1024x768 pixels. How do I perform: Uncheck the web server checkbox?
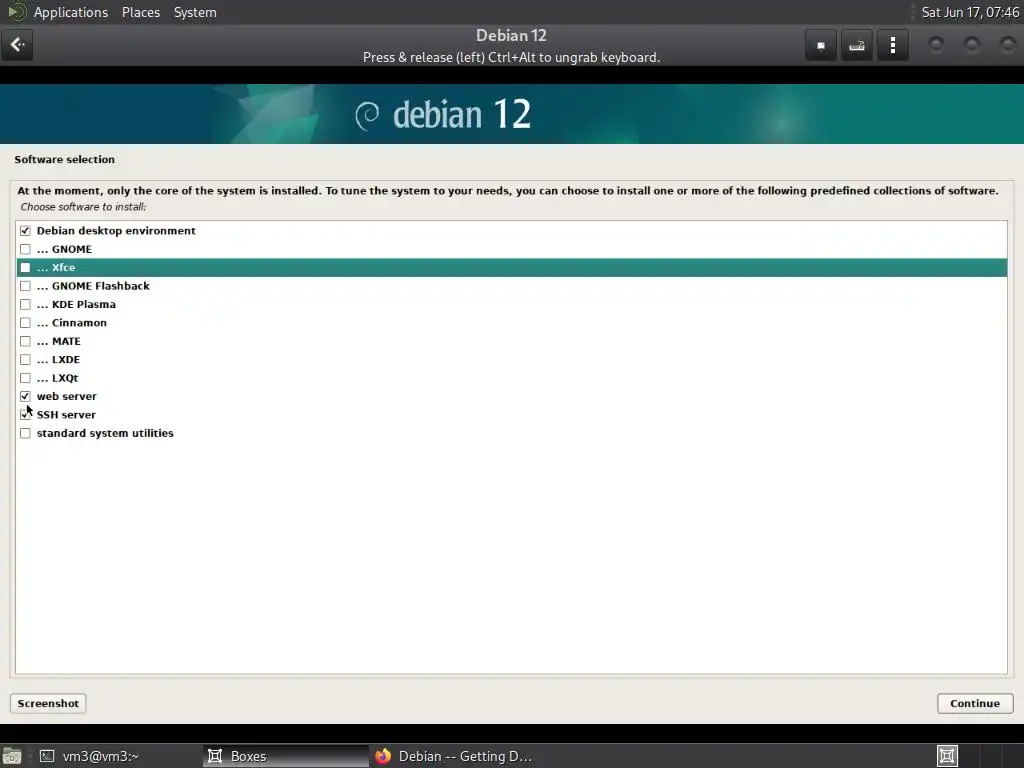25,396
